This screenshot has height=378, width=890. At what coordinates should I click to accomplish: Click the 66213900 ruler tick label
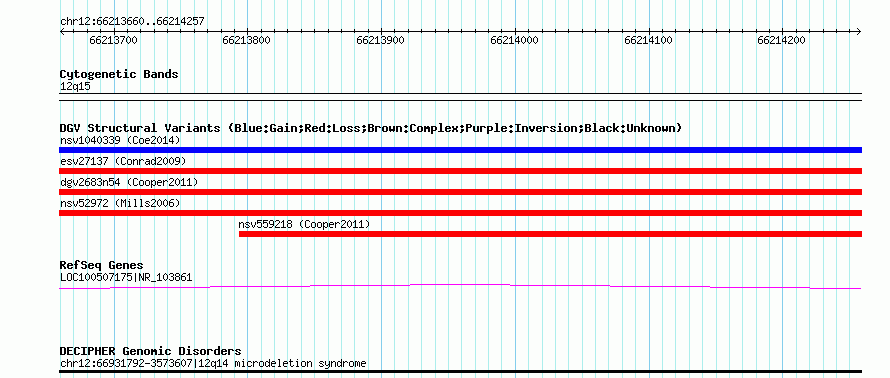(x=380, y=40)
